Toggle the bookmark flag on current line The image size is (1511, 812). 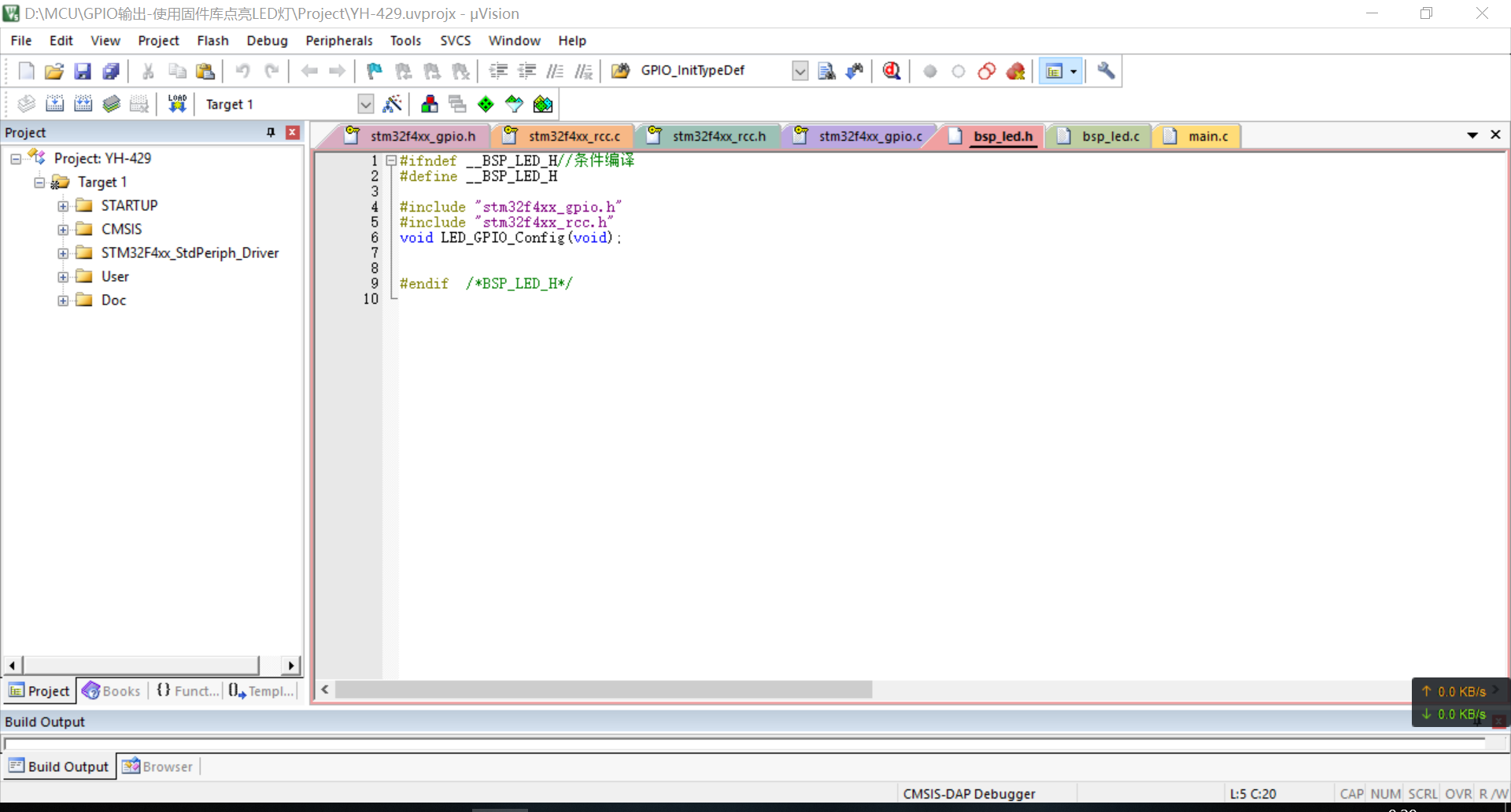[375, 71]
